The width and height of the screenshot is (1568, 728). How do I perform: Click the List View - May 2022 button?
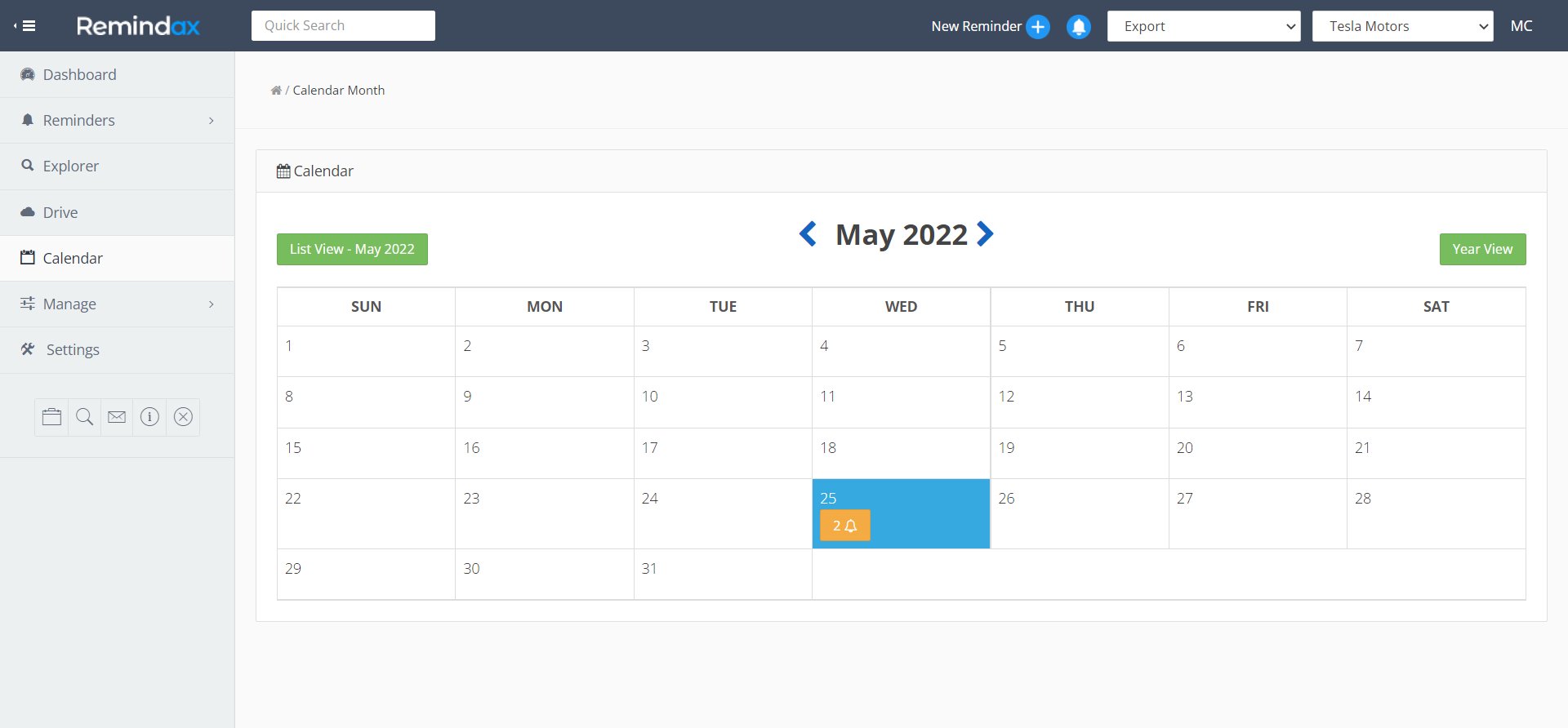point(352,250)
